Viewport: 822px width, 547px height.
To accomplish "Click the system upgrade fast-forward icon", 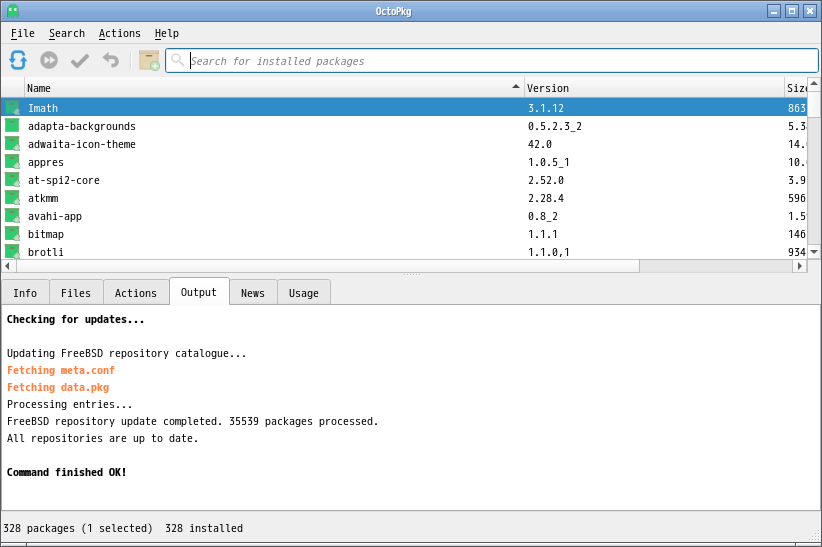I will click(x=49, y=60).
